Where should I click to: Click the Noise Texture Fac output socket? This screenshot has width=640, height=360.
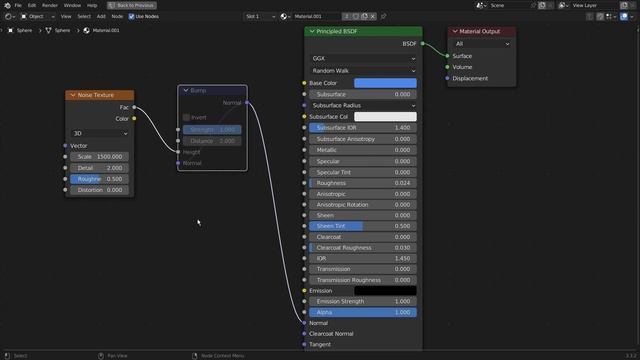(x=134, y=107)
